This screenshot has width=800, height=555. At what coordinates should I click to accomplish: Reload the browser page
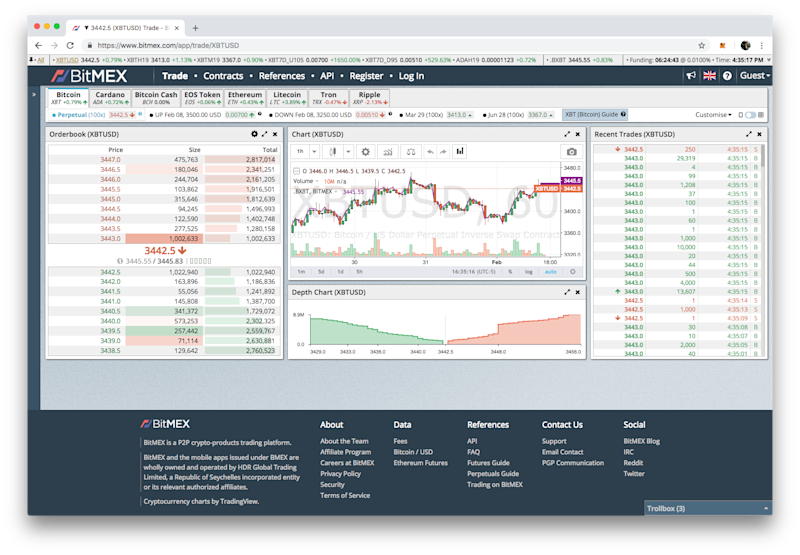tap(70, 45)
